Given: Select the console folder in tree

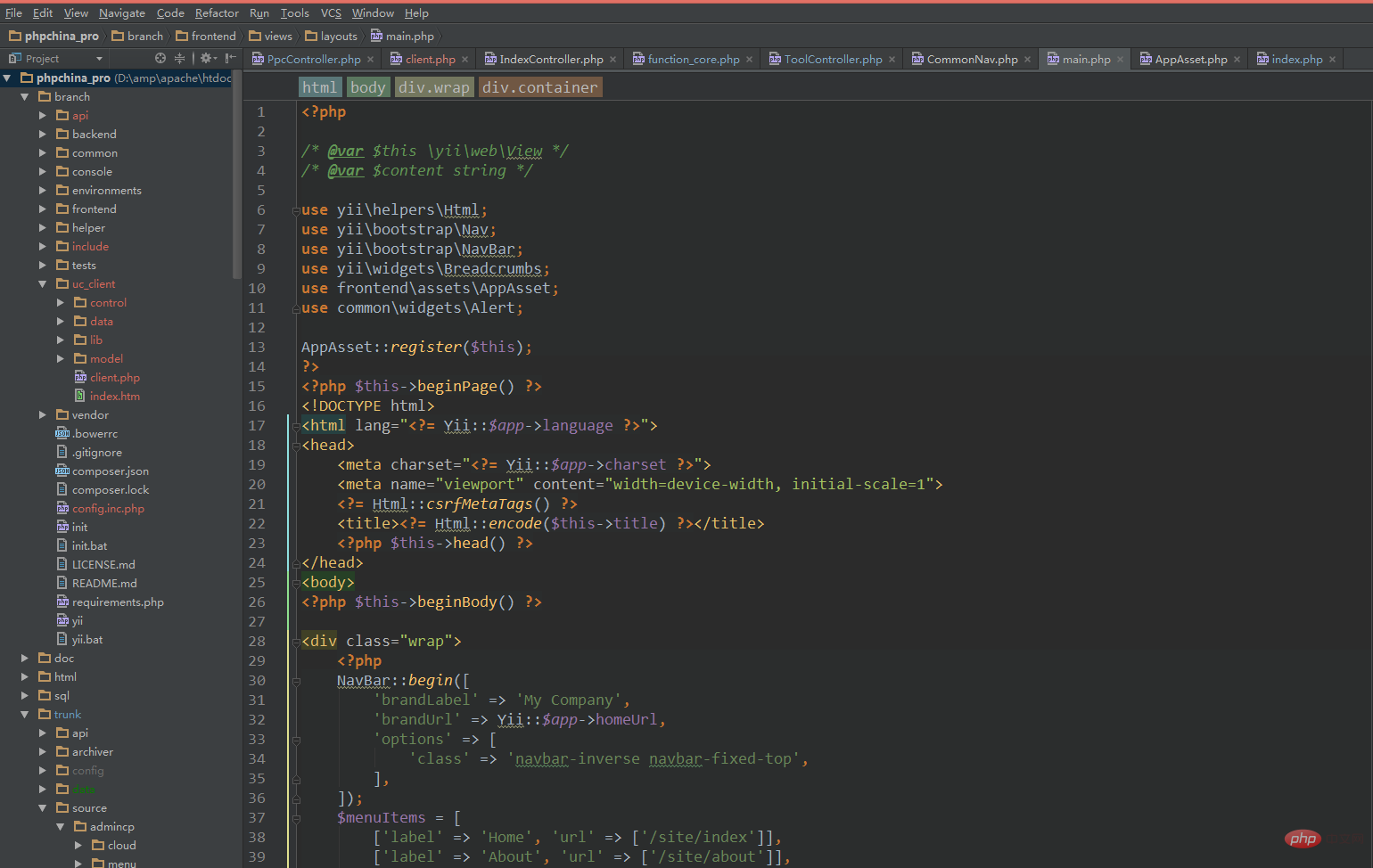Looking at the screenshot, I should [92, 171].
